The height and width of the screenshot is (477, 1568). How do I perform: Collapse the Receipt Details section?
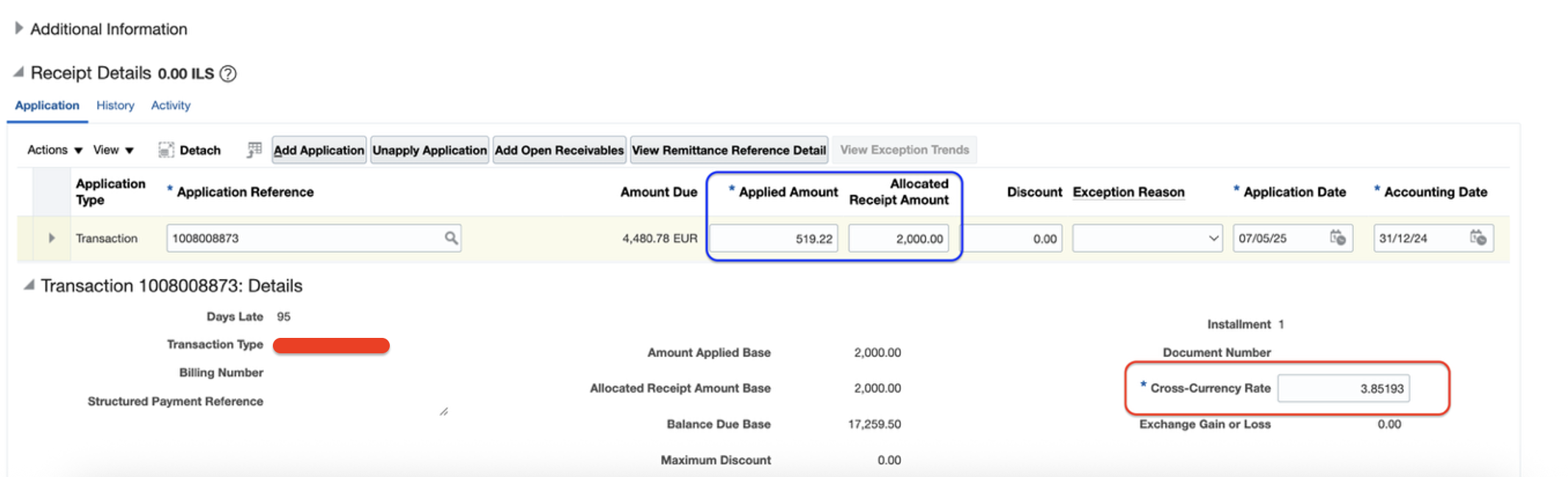(x=18, y=72)
